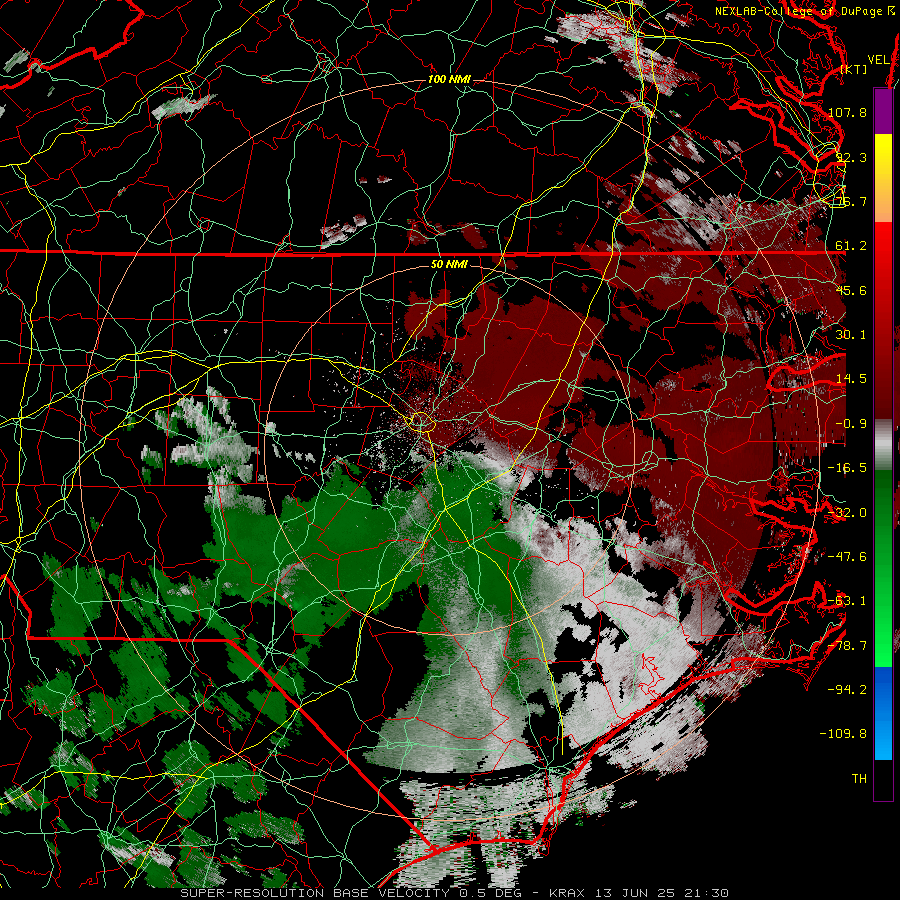
Task: Click the 14.5 value on the velocity scale
Action: point(851,379)
